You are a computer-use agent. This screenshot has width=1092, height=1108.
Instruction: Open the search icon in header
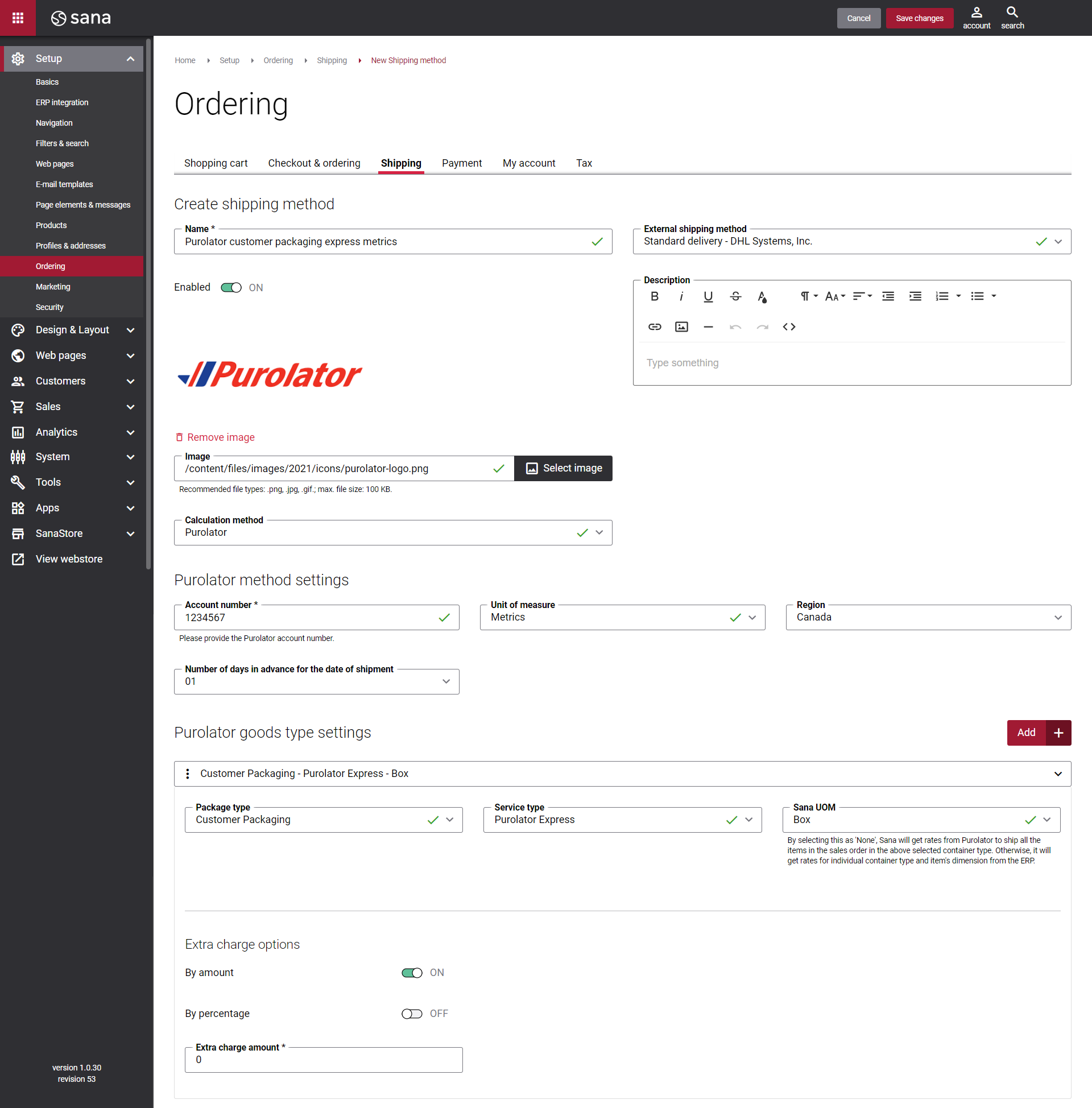[x=1012, y=18]
